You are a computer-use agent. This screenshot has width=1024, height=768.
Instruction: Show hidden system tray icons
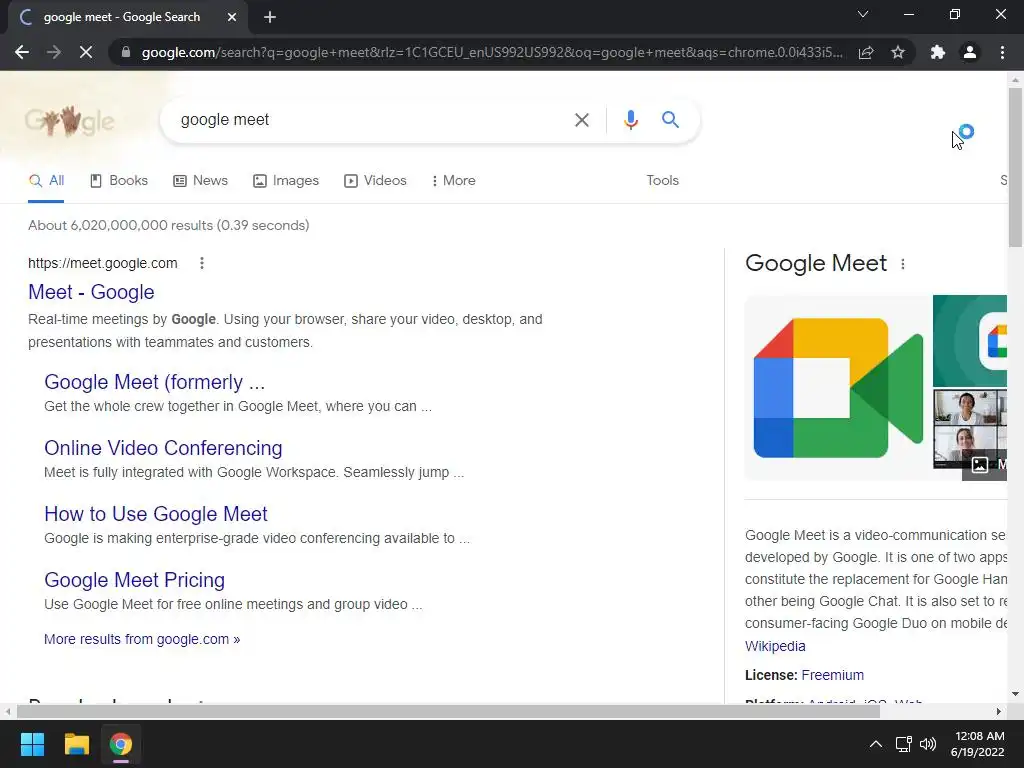click(x=876, y=744)
